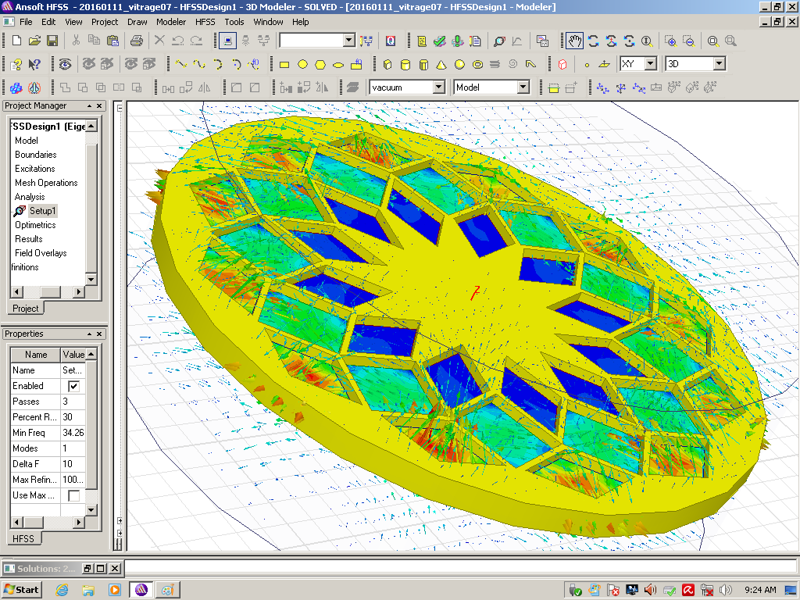Open the HFSS menu
This screenshot has height=600, width=800.
[204, 21]
